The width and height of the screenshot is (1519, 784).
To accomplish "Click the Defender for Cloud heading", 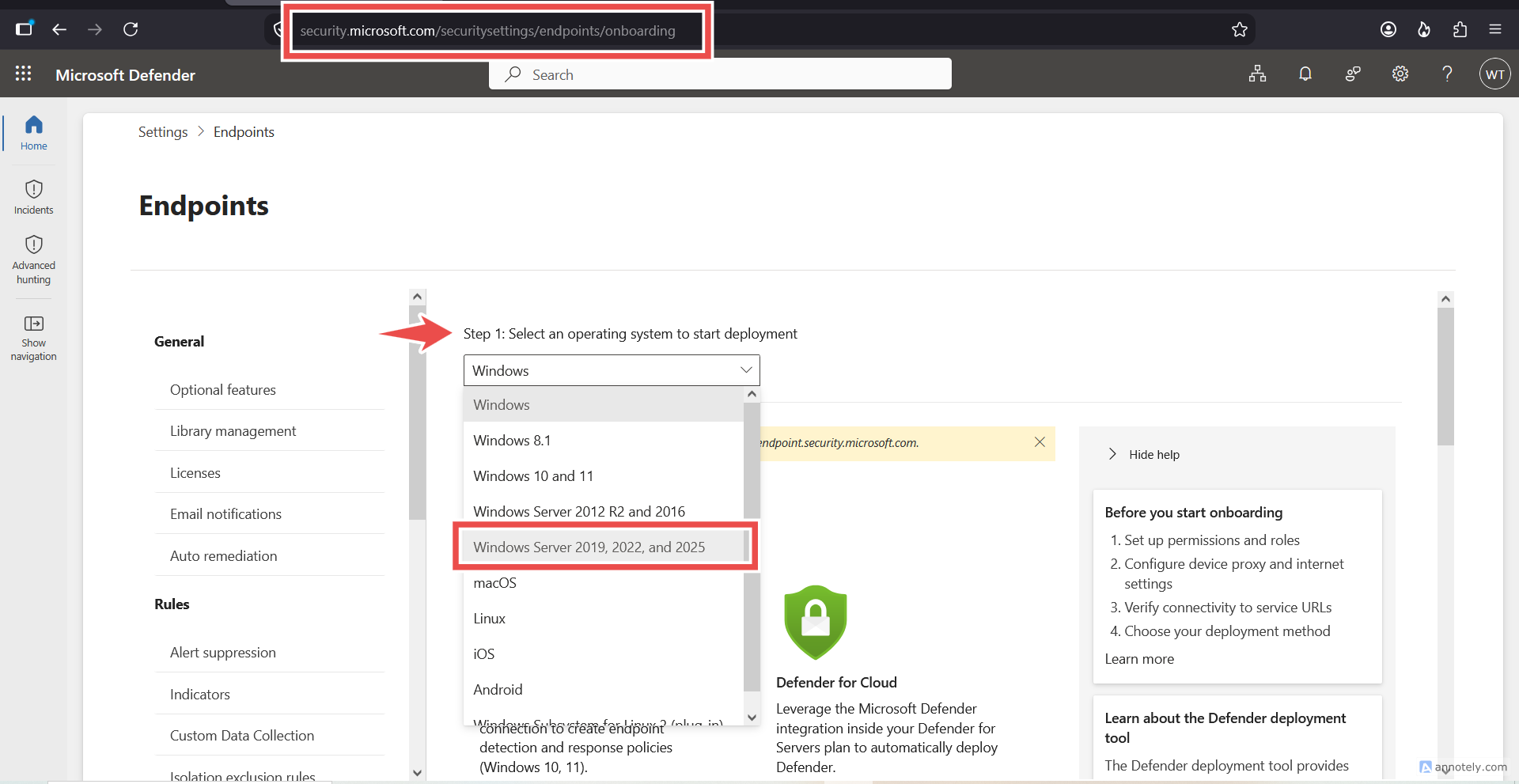I will click(x=836, y=682).
